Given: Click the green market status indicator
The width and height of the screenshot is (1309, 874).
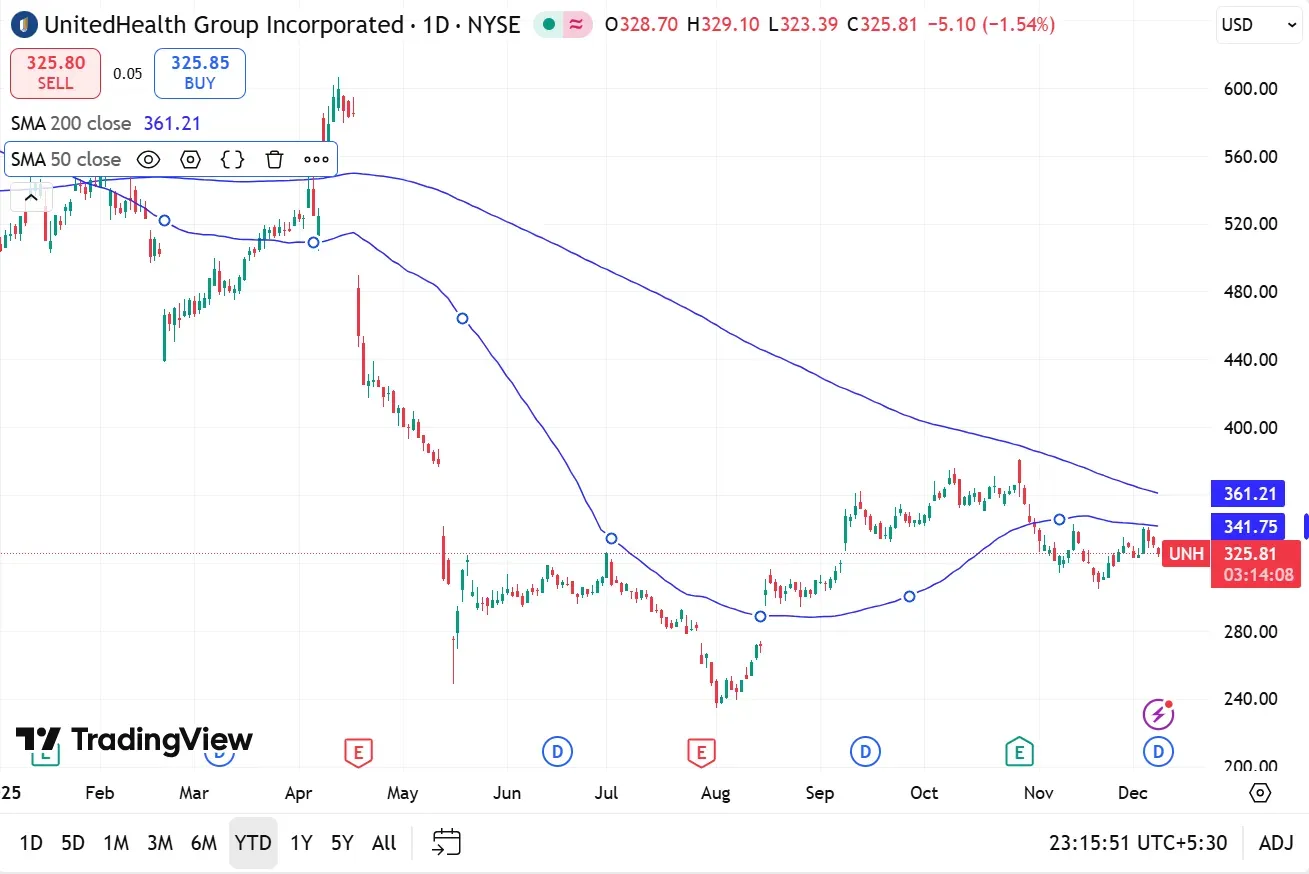Looking at the screenshot, I should coord(549,24).
